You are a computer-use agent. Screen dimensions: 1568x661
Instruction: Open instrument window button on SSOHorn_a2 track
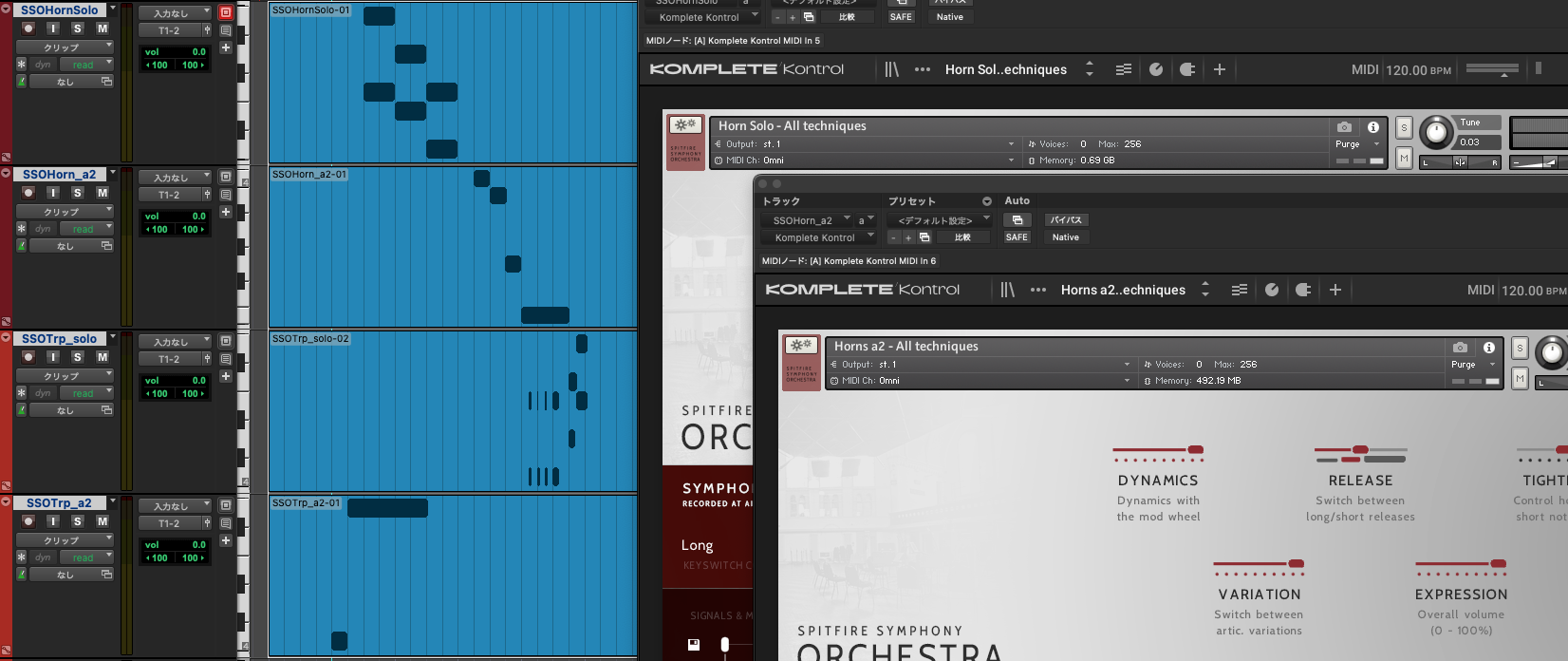(226, 177)
